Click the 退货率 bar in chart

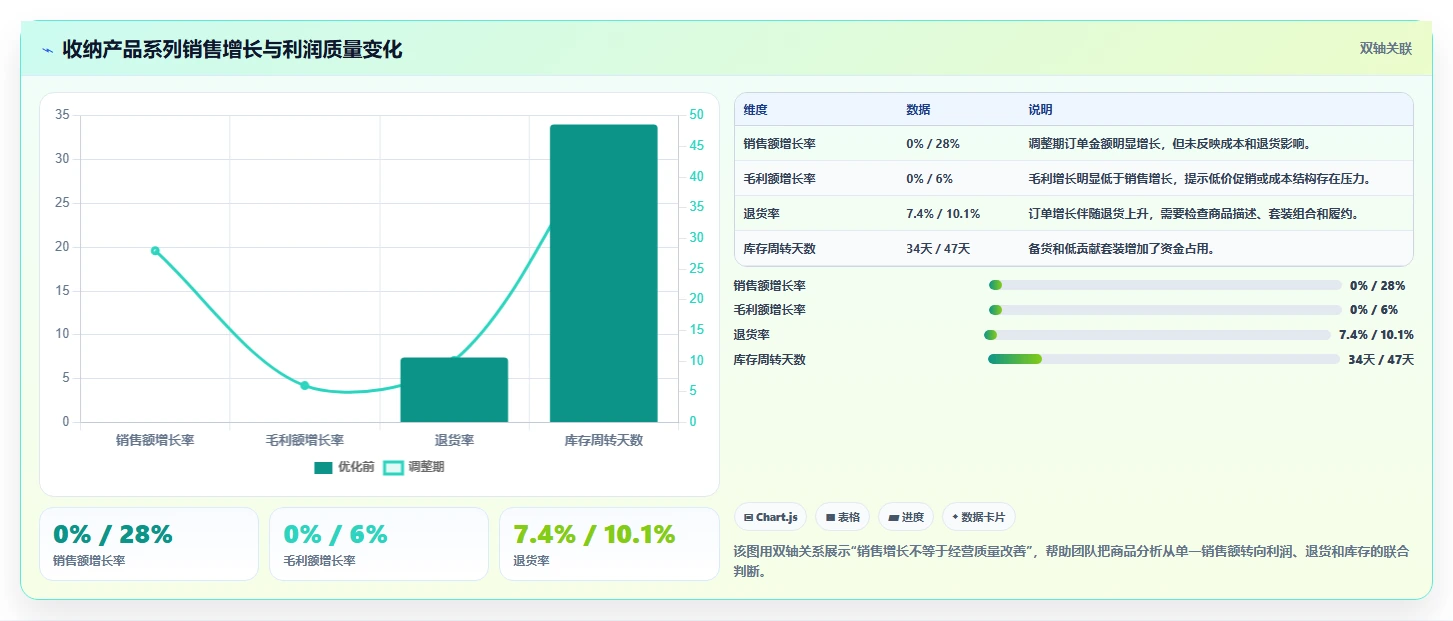tap(454, 390)
